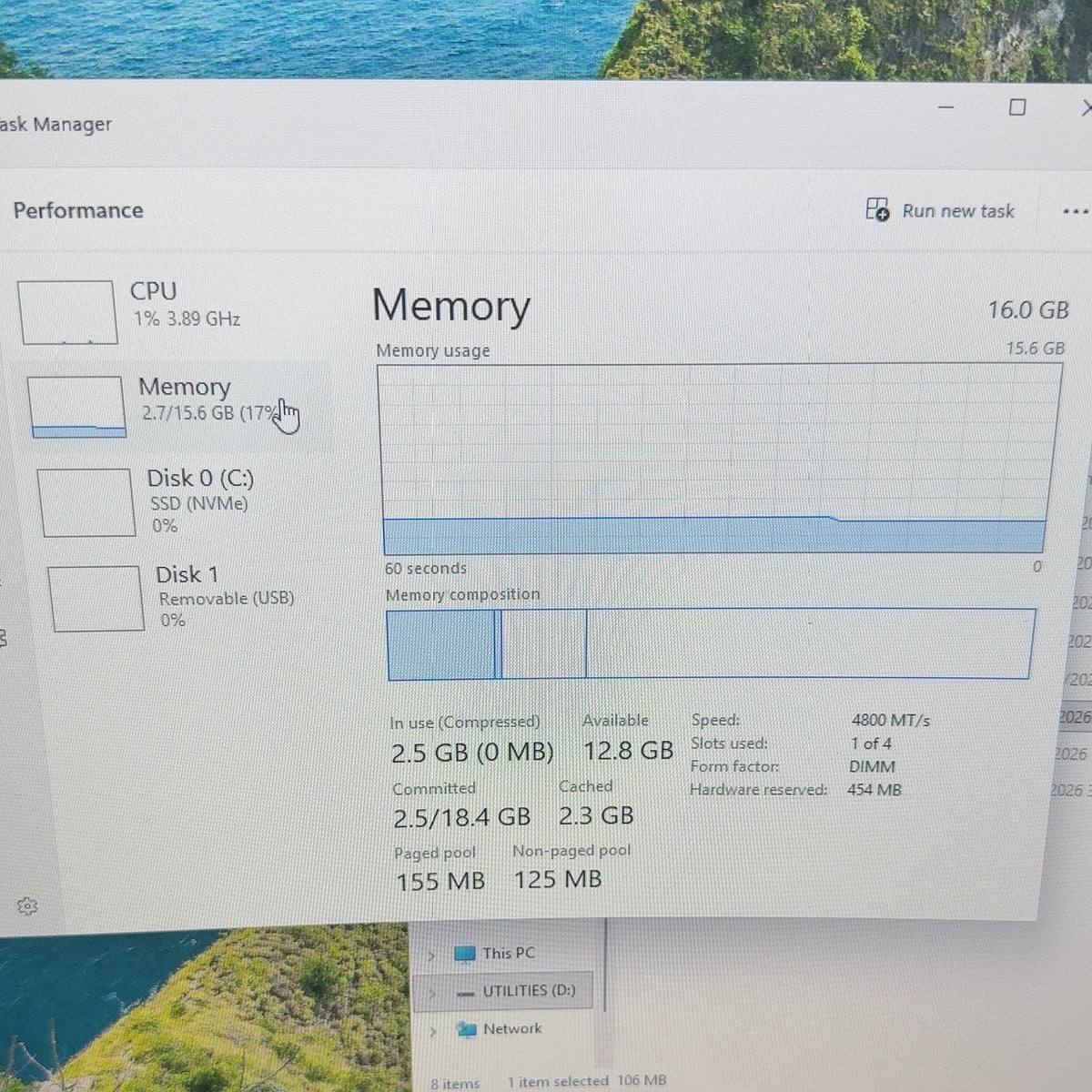Select the Memory usage thumbnail
This screenshot has width=1092, height=1092.
tap(76, 407)
